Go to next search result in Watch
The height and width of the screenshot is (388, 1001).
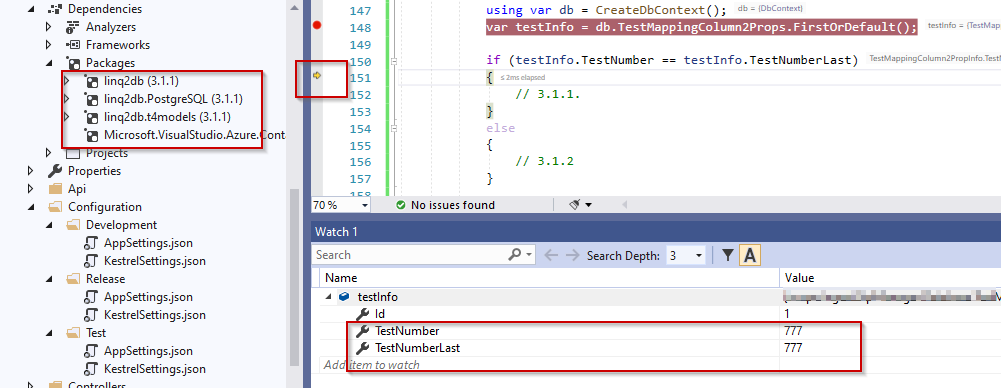573,255
